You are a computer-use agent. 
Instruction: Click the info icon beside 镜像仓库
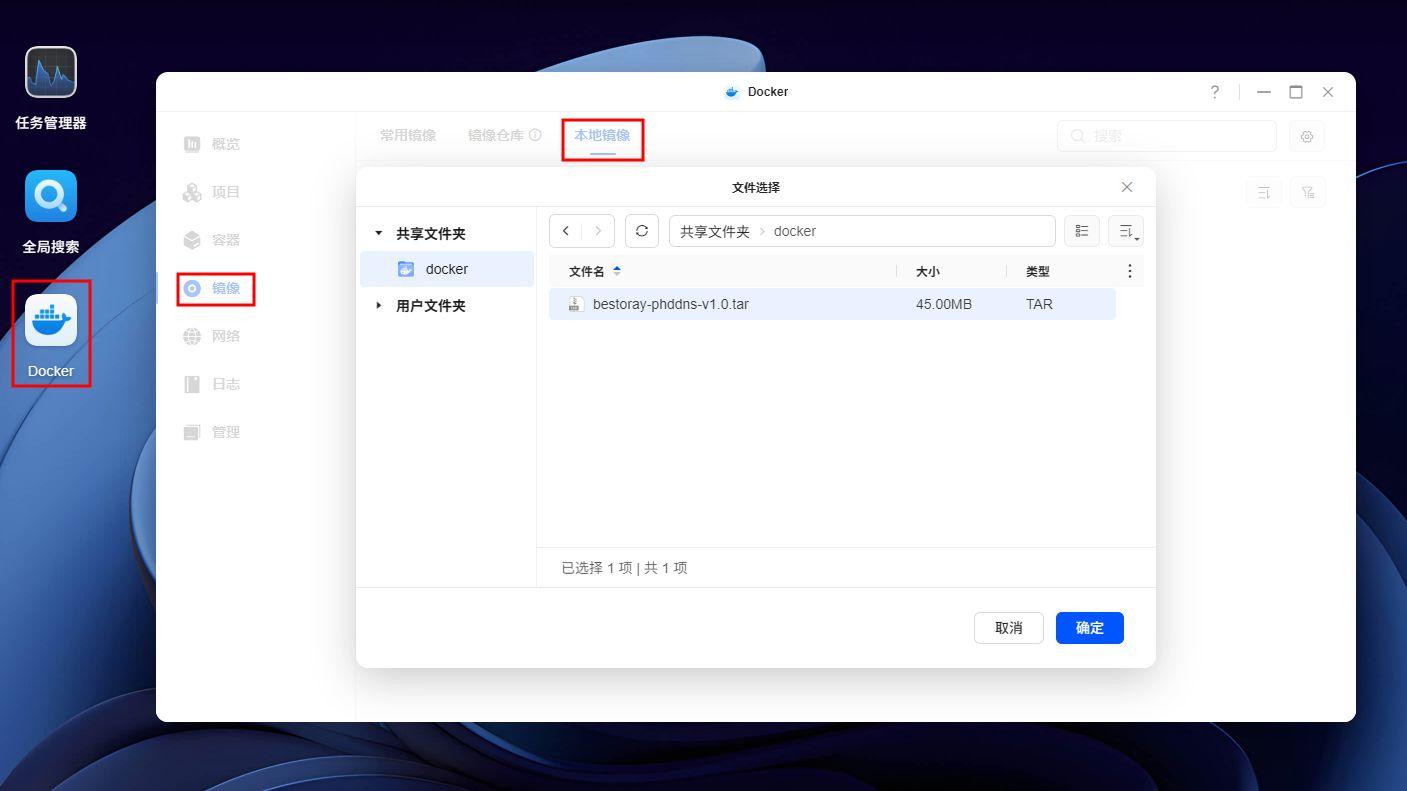pyautogui.click(x=535, y=135)
